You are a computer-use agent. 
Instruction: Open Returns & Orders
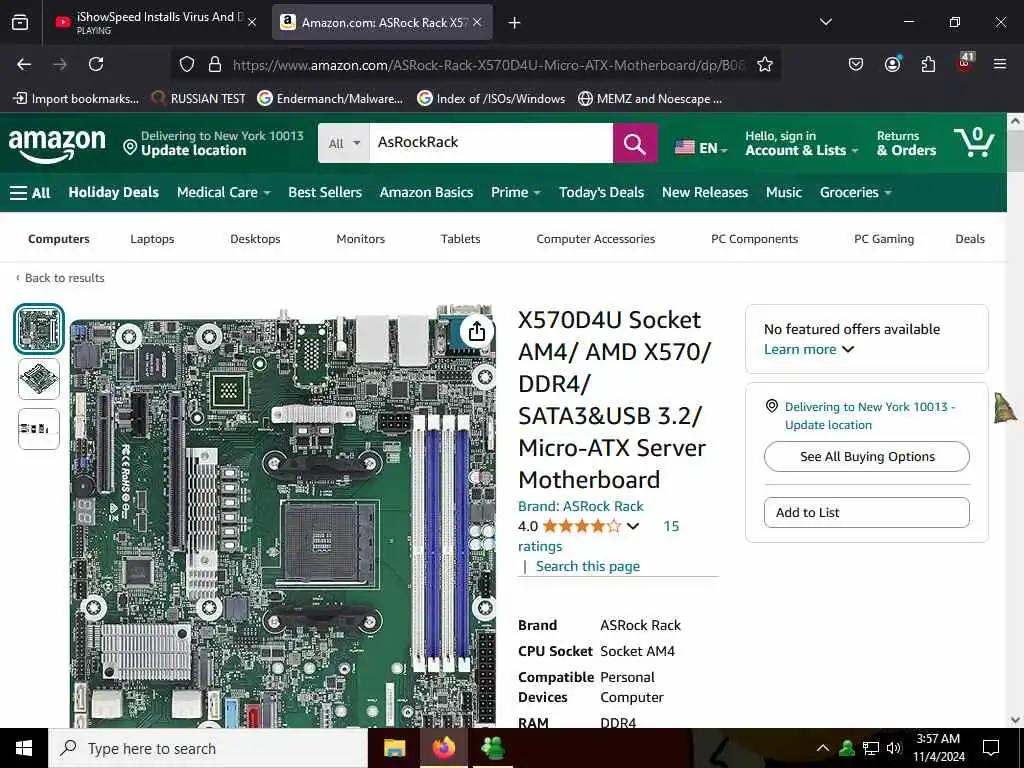906,143
